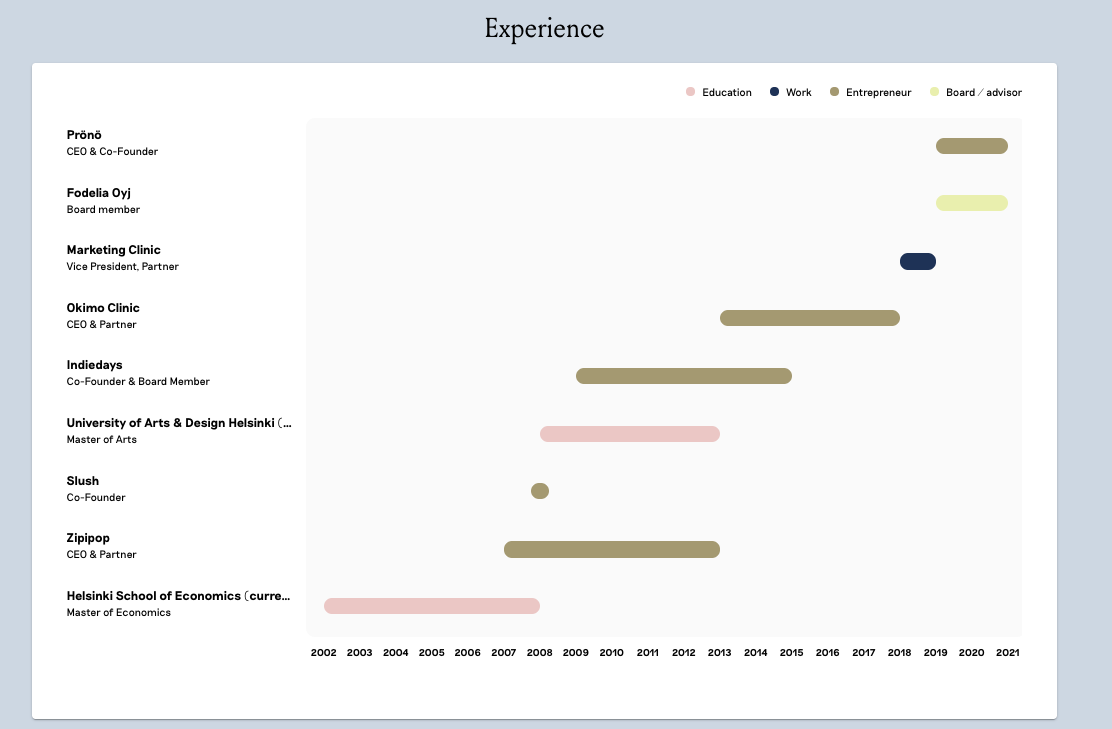1112x729 pixels.
Task: Click the Marketing Clinic navy work bar
Action: point(917,261)
